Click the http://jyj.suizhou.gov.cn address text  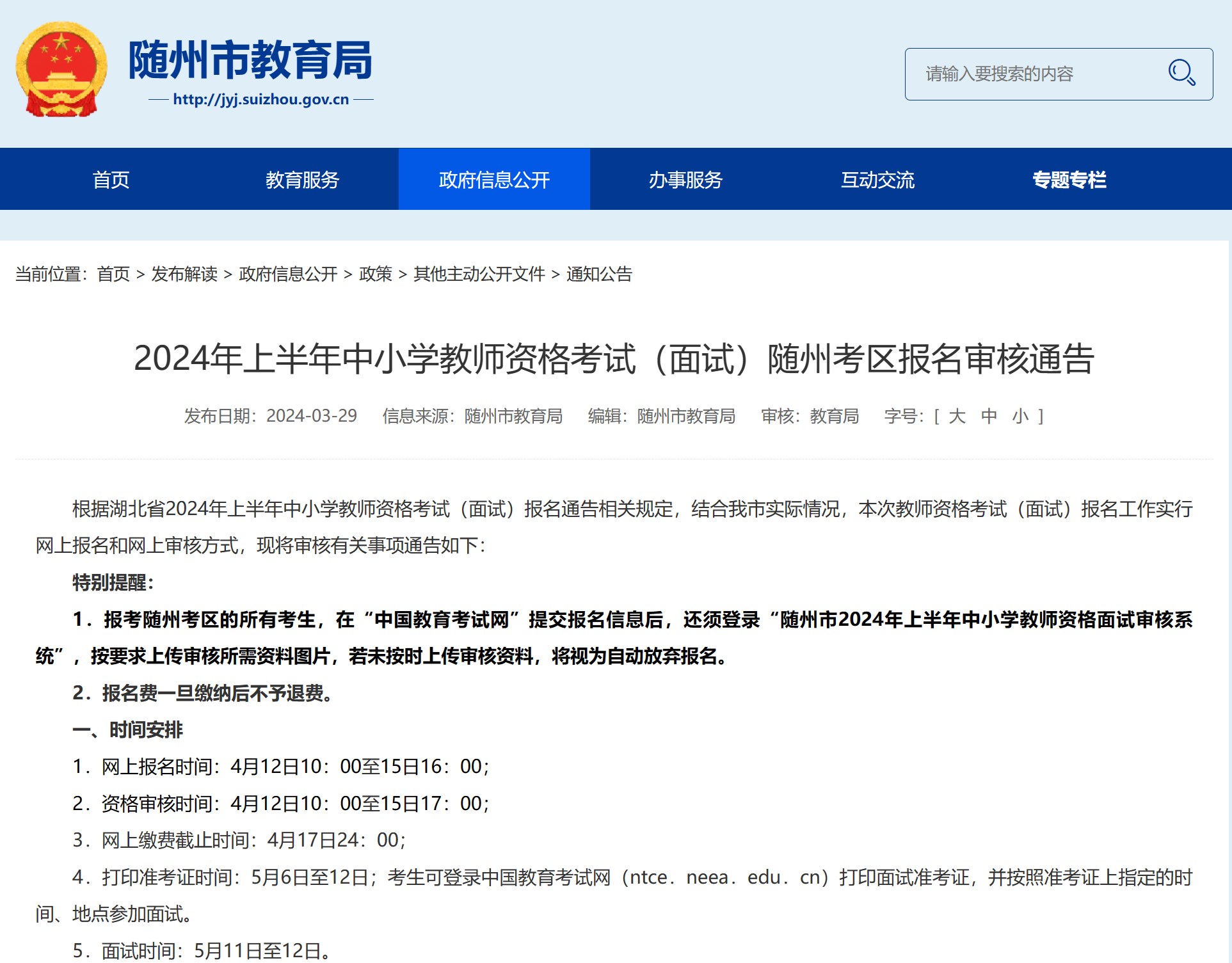(x=261, y=100)
